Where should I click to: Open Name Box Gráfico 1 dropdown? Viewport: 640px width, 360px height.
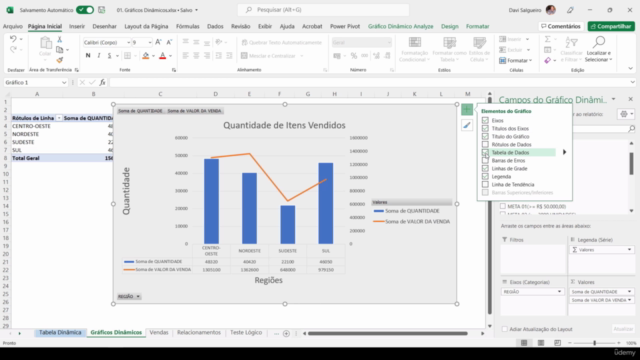click(64, 82)
